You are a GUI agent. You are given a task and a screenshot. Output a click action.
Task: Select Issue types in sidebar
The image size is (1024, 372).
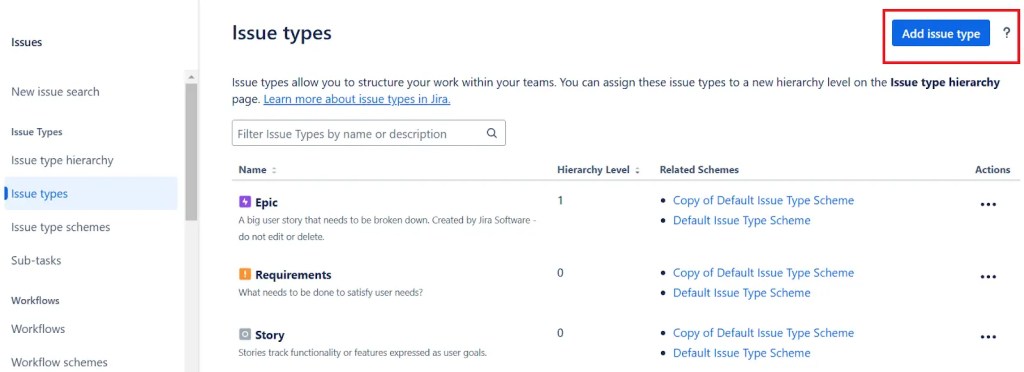(91, 194)
